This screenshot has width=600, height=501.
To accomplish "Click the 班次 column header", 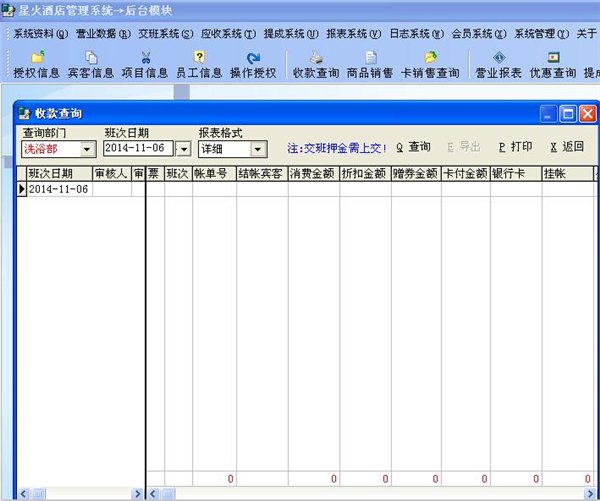I will (178, 174).
